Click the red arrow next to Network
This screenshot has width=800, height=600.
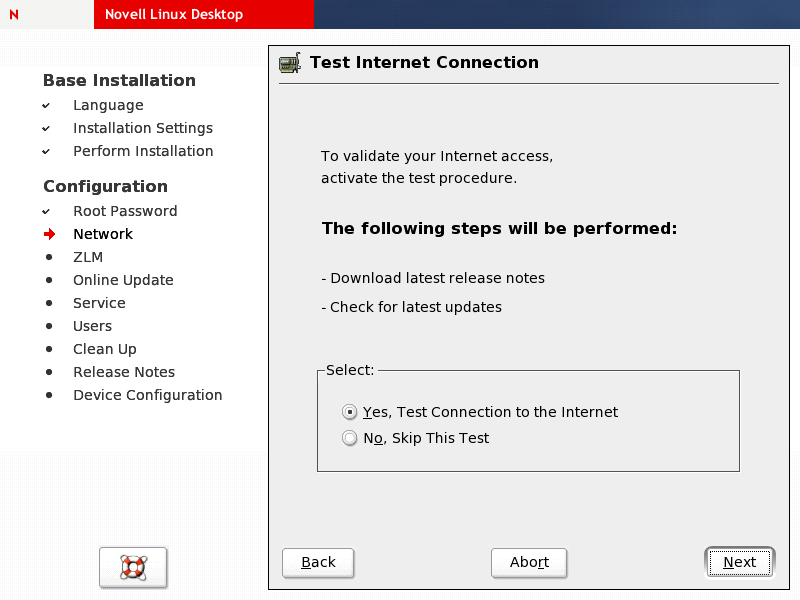pyautogui.click(x=49, y=234)
